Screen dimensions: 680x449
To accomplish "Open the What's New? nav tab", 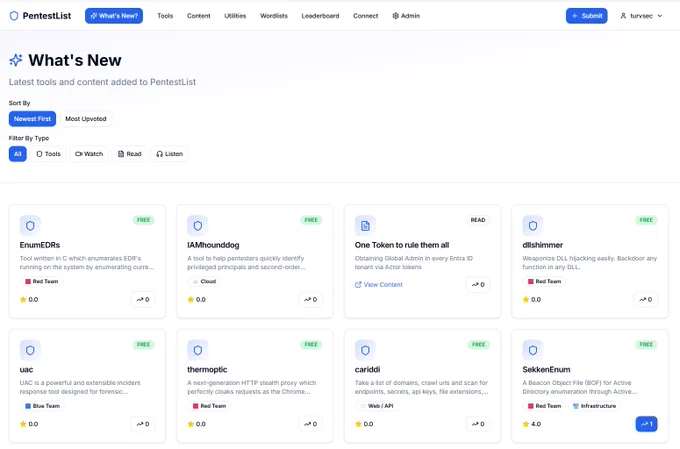I will [x=114, y=16].
